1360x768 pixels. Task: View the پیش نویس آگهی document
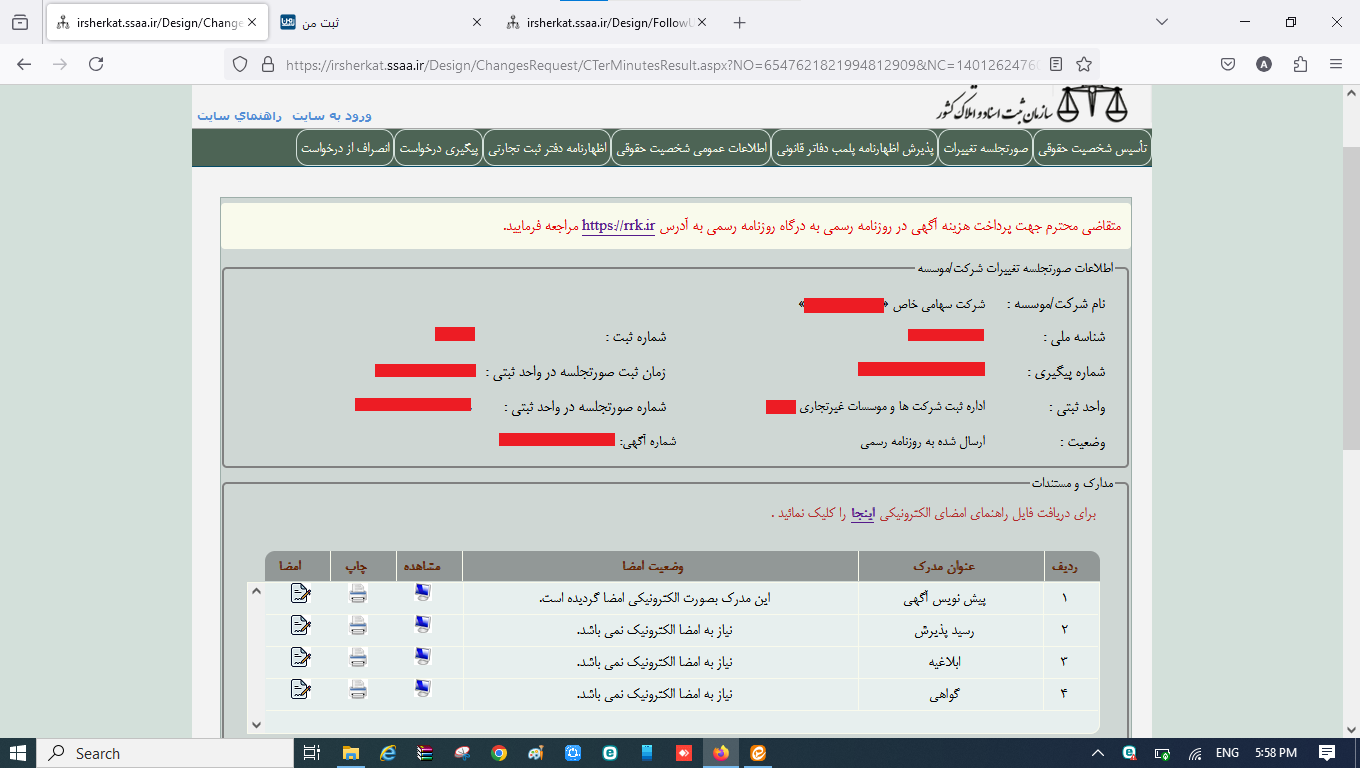(422, 594)
